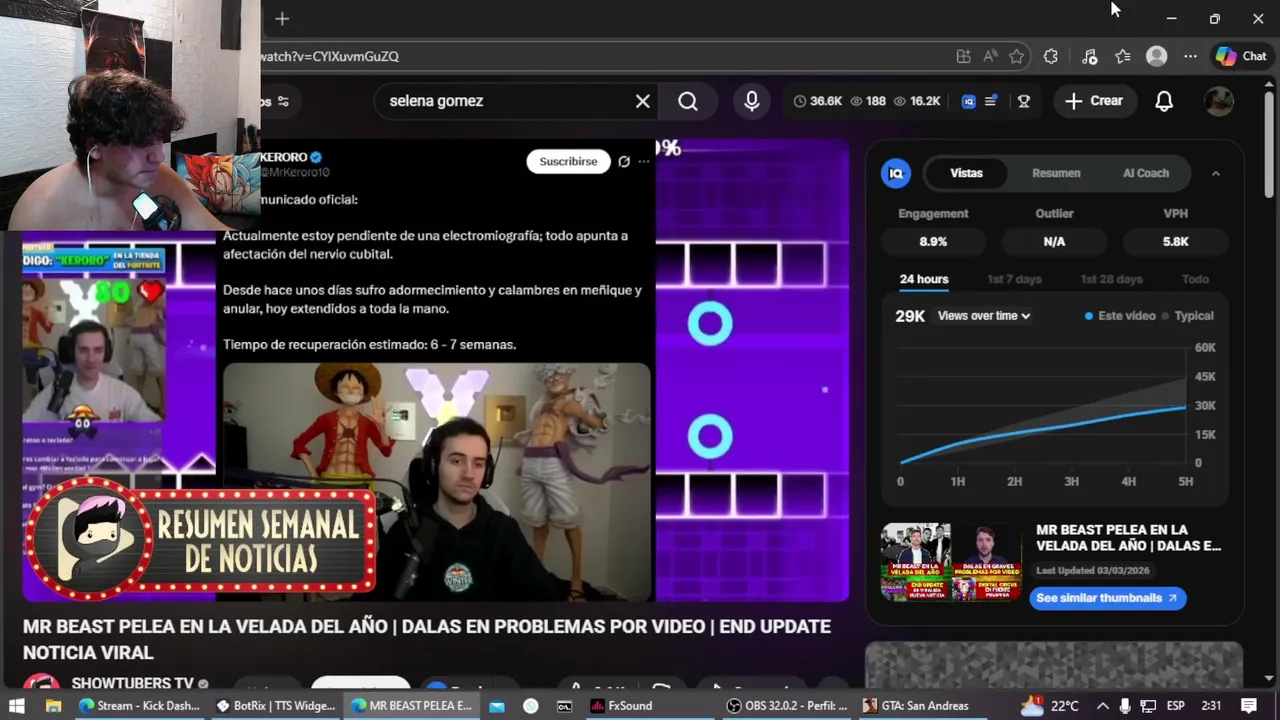Open the browser profile avatar
Image resolution: width=1280 pixels, height=720 pixels.
pos(1157,56)
